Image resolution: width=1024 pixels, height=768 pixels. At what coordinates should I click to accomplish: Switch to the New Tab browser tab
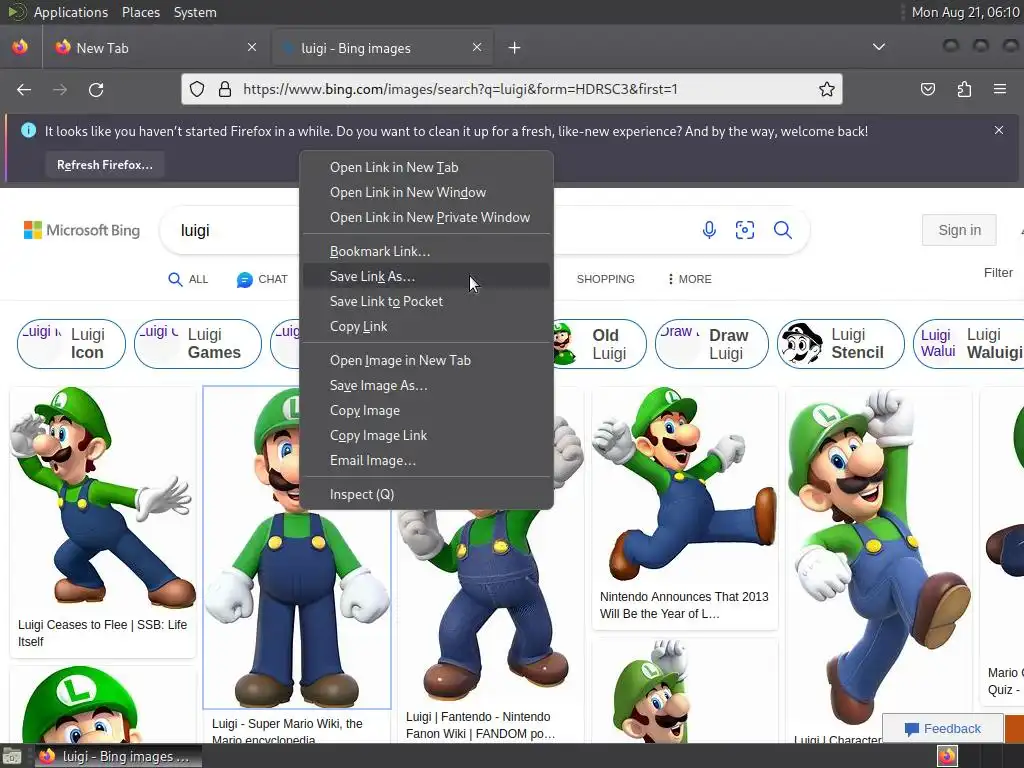pos(157,48)
